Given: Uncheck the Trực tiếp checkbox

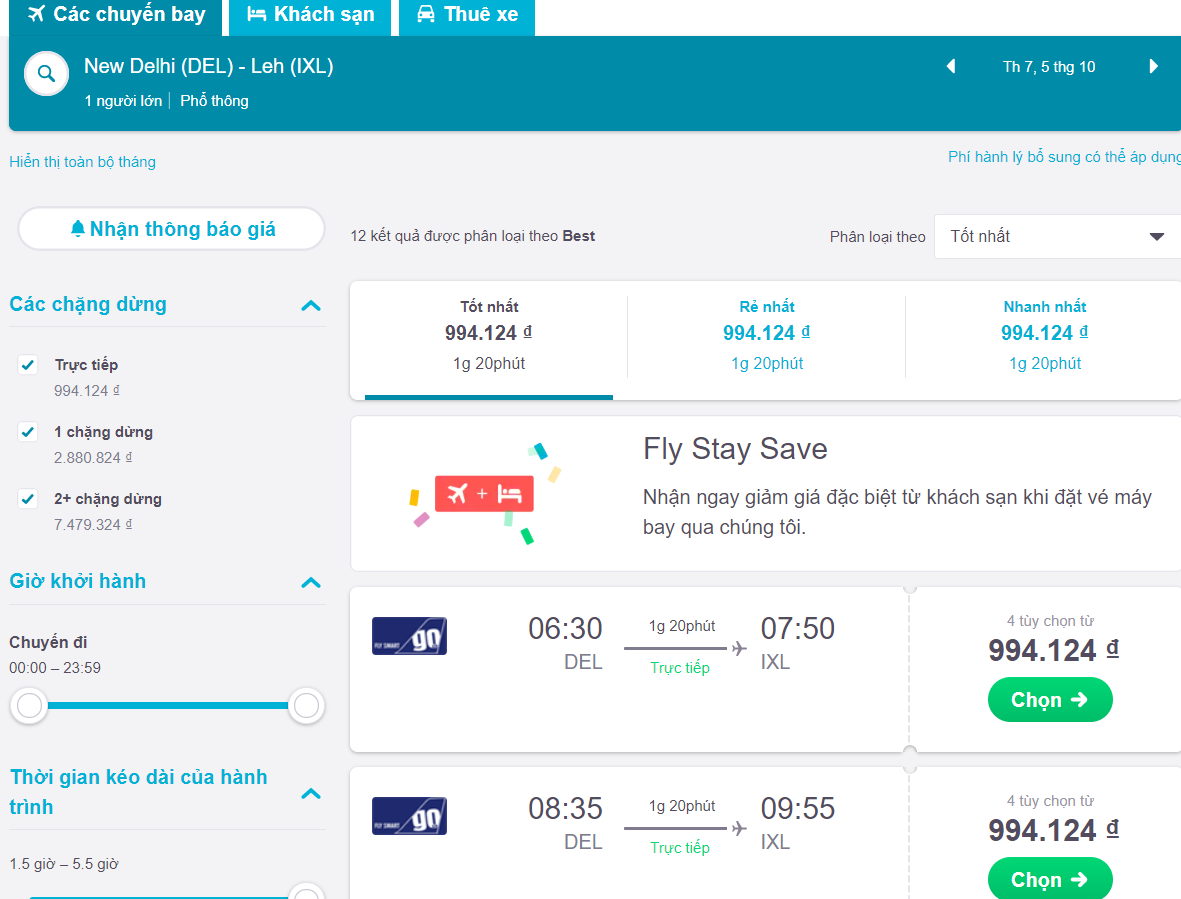Looking at the screenshot, I should [28, 365].
